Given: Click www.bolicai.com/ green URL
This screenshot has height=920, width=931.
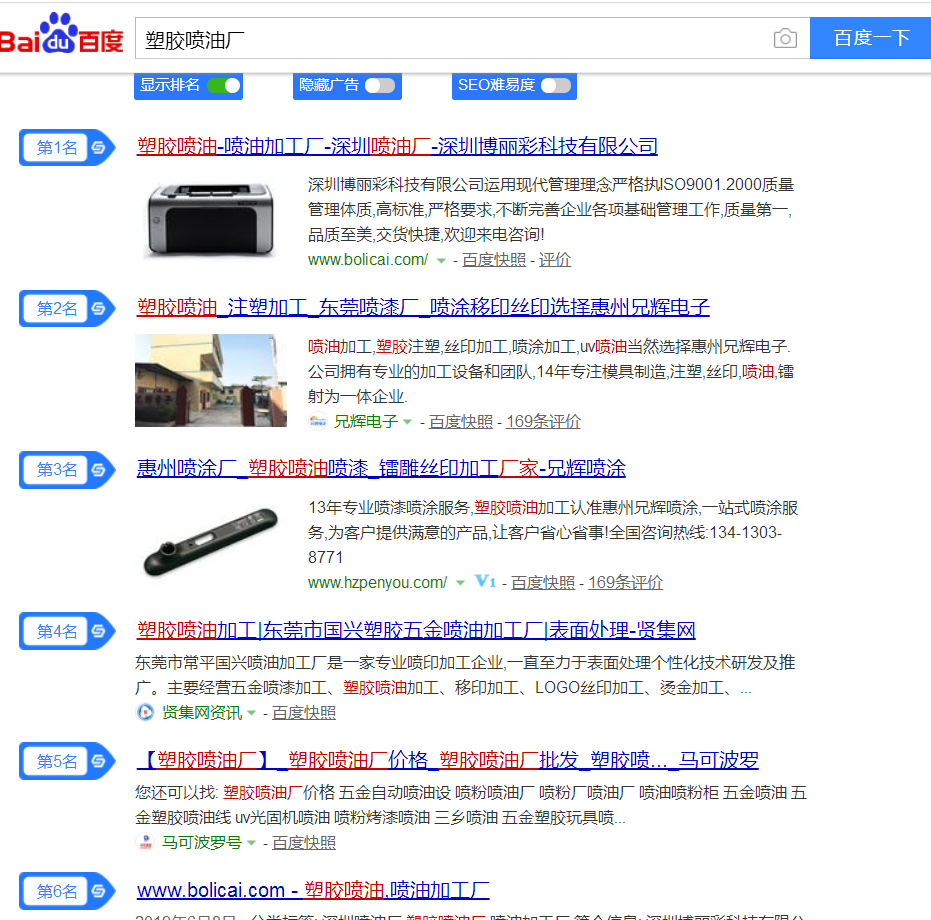Looking at the screenshot, I should (368, 260).
